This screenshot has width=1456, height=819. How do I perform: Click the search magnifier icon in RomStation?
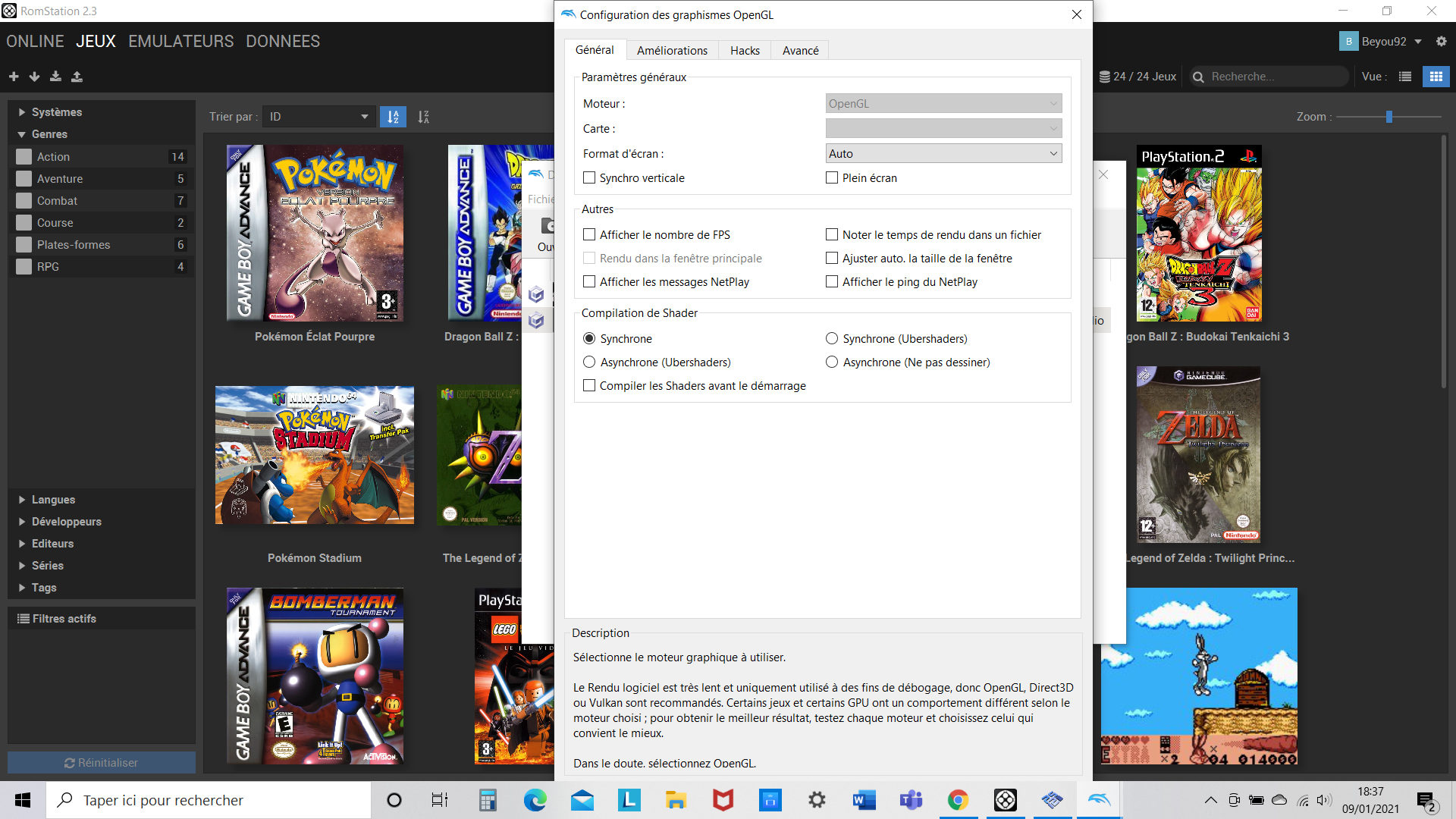(x=1198, y=77)
